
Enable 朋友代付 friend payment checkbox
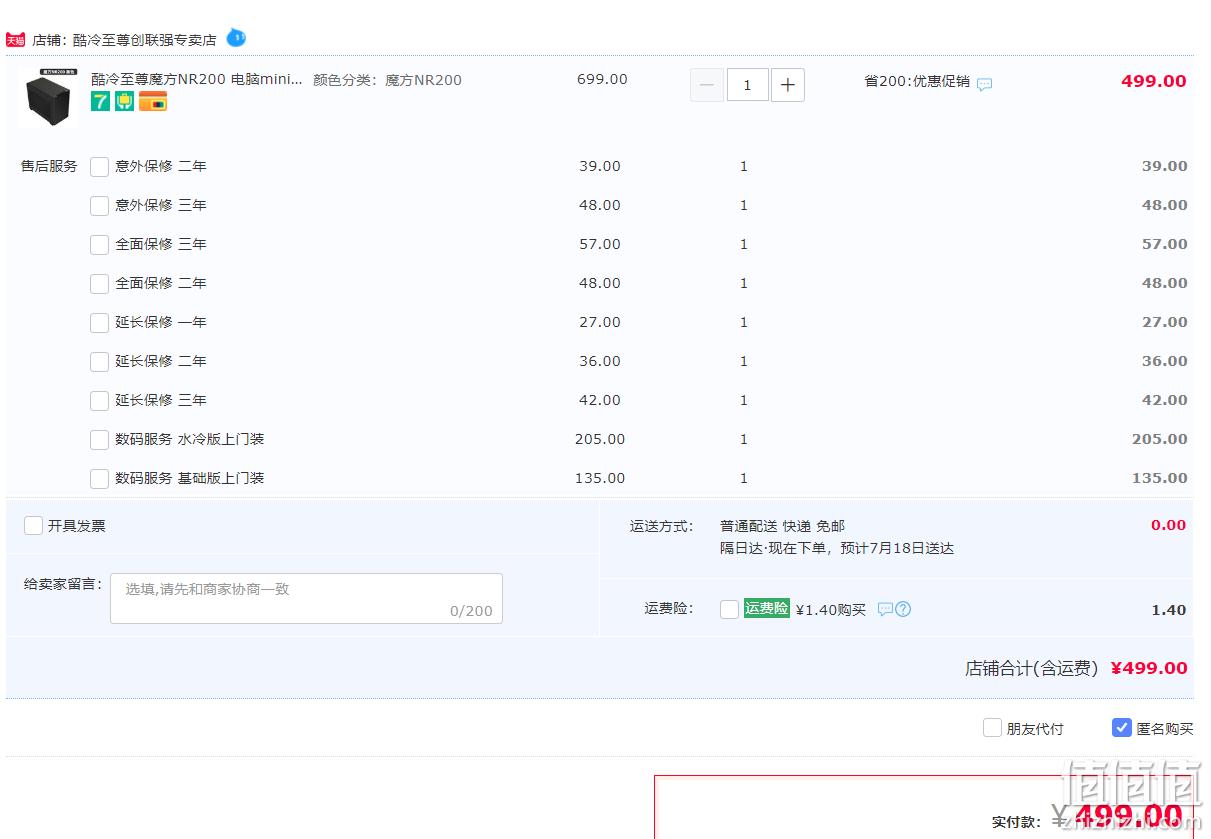(x=992, y=728)
